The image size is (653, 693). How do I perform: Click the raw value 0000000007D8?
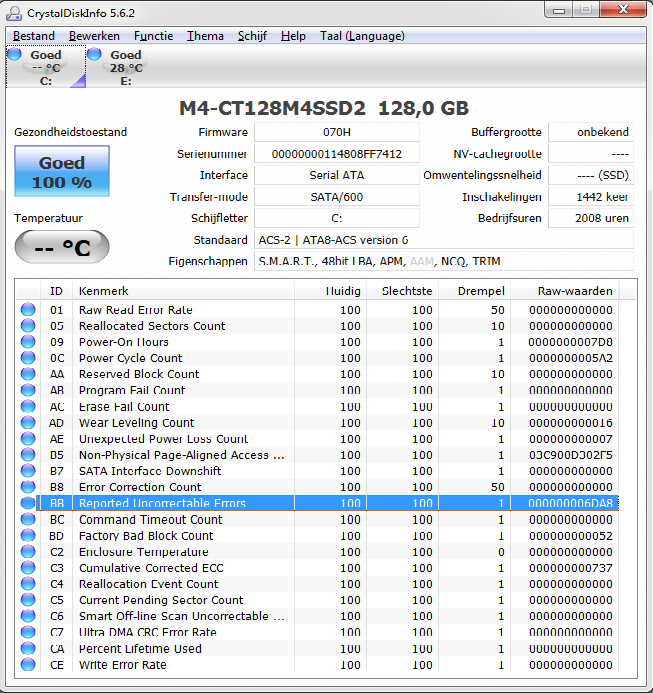(x=570, y=342)
